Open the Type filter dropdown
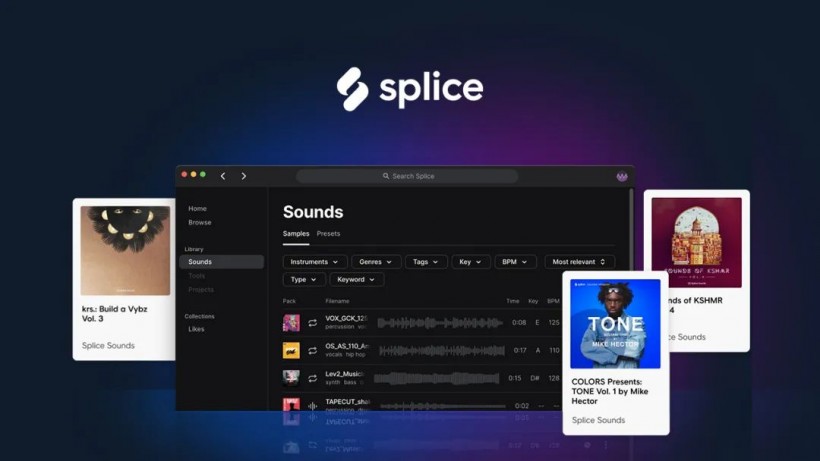Image resolution: width=820 pixels, height=461 pixels. 304,280
